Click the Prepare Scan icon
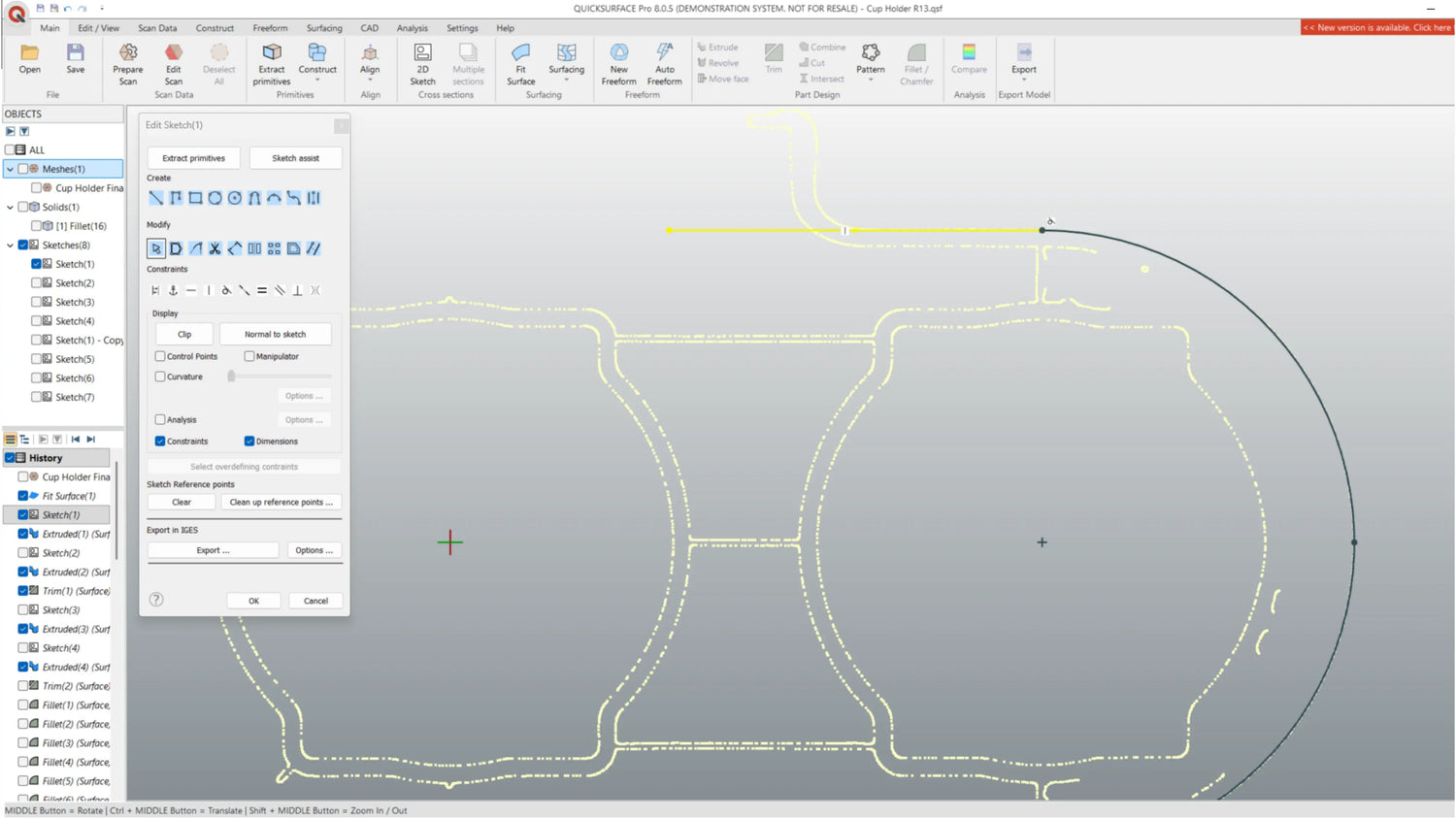The image size is (1456, 819). click(x=127, y=60)
